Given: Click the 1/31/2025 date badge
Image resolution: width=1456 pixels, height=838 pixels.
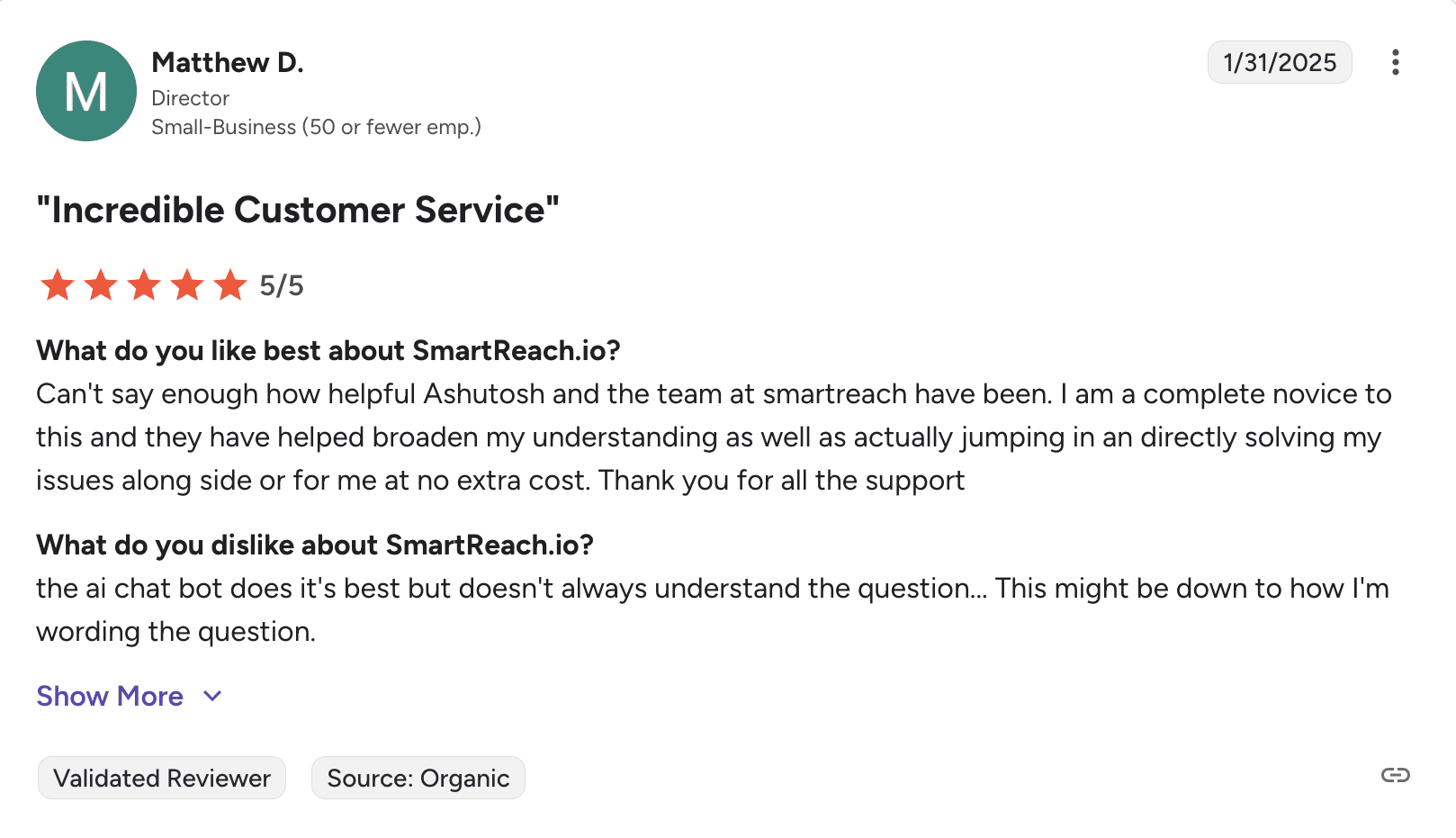Looking at the screenshot, I should pos(1280,62).
